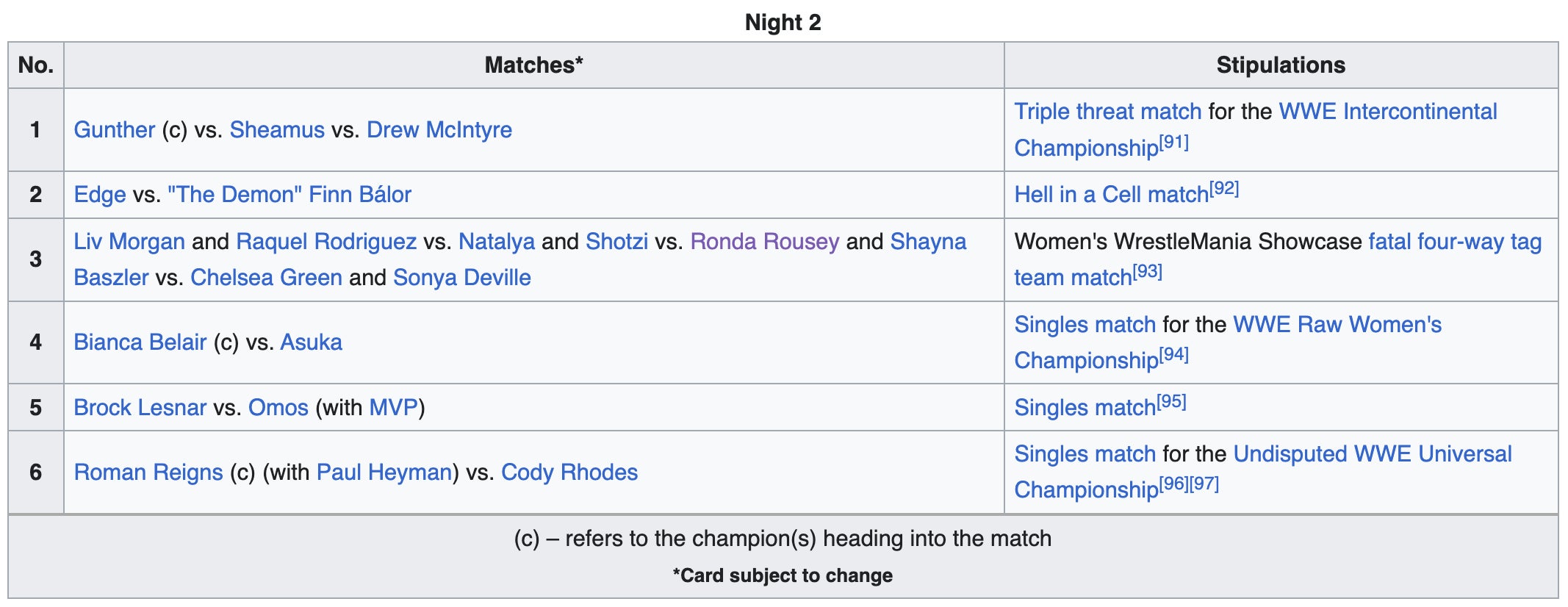Screen dimensions: 1568x607
Task: Open the WWE Raw Women's Championship link
Action: pos(1337,325)
